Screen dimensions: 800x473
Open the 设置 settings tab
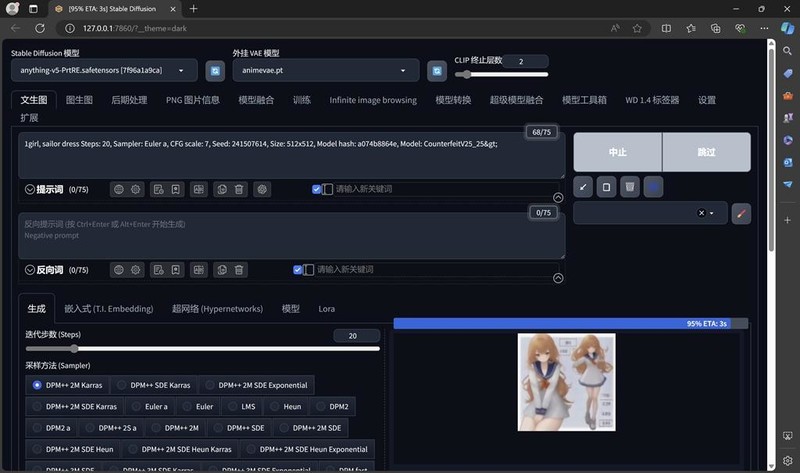(707, 100)
